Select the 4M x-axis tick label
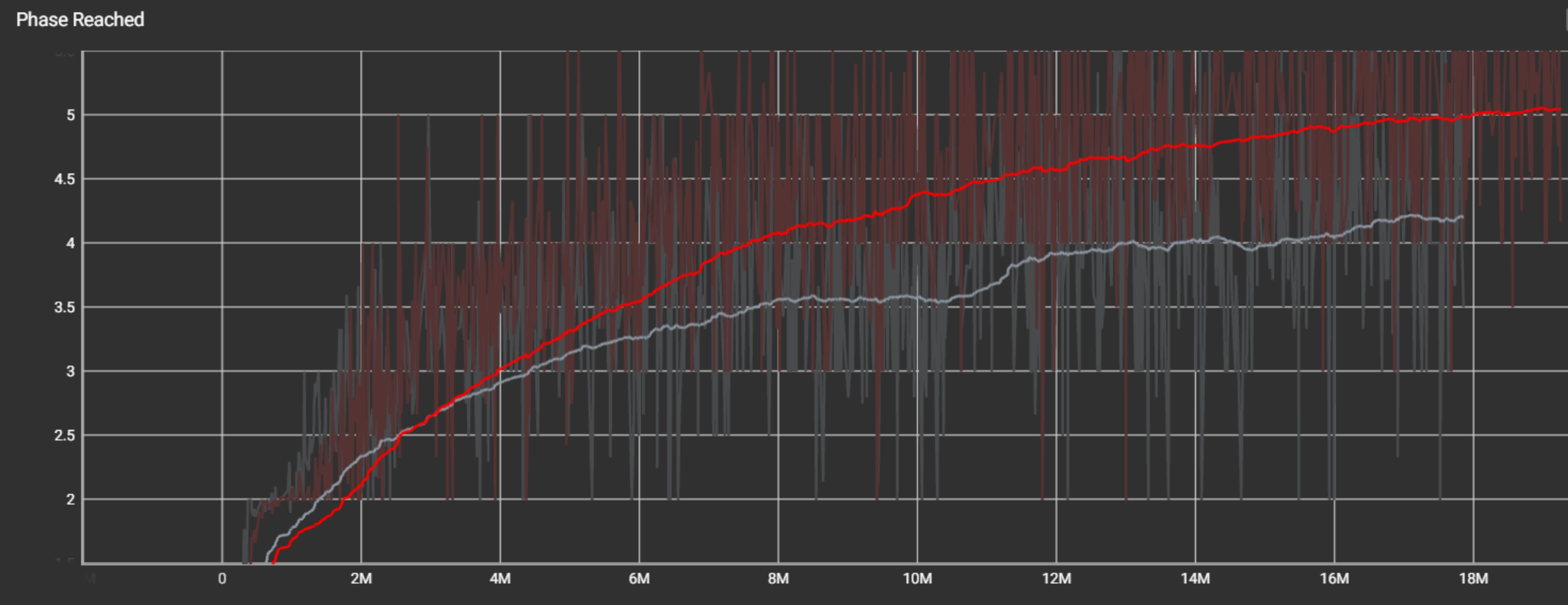Viewport: 1568px width, 605px height. tap(500, 579)
